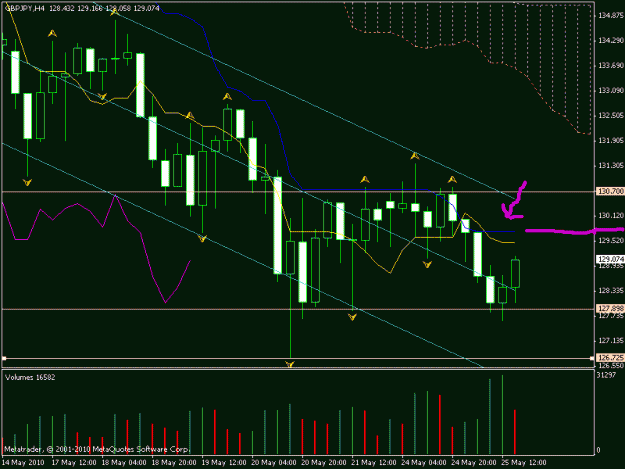Click the 134.875 price axis label
The width and height of the screenshot is (625, 469).
pos(611,16)
